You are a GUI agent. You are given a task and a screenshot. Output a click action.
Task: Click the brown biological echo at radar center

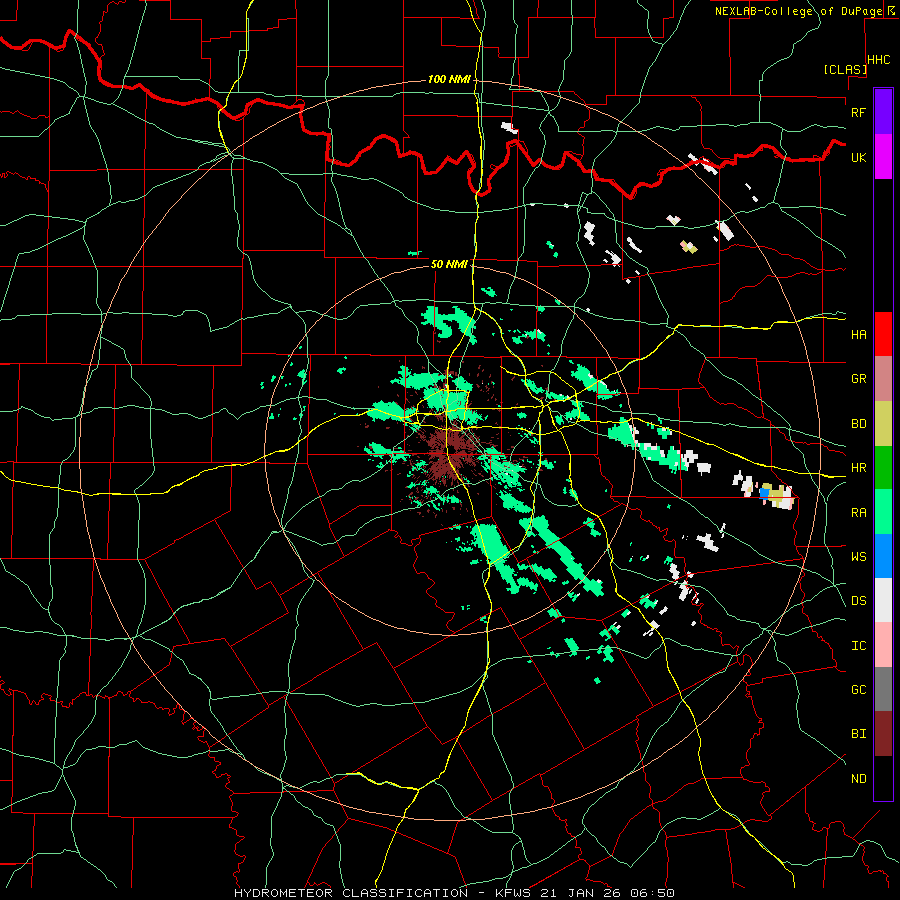[451, 451]
